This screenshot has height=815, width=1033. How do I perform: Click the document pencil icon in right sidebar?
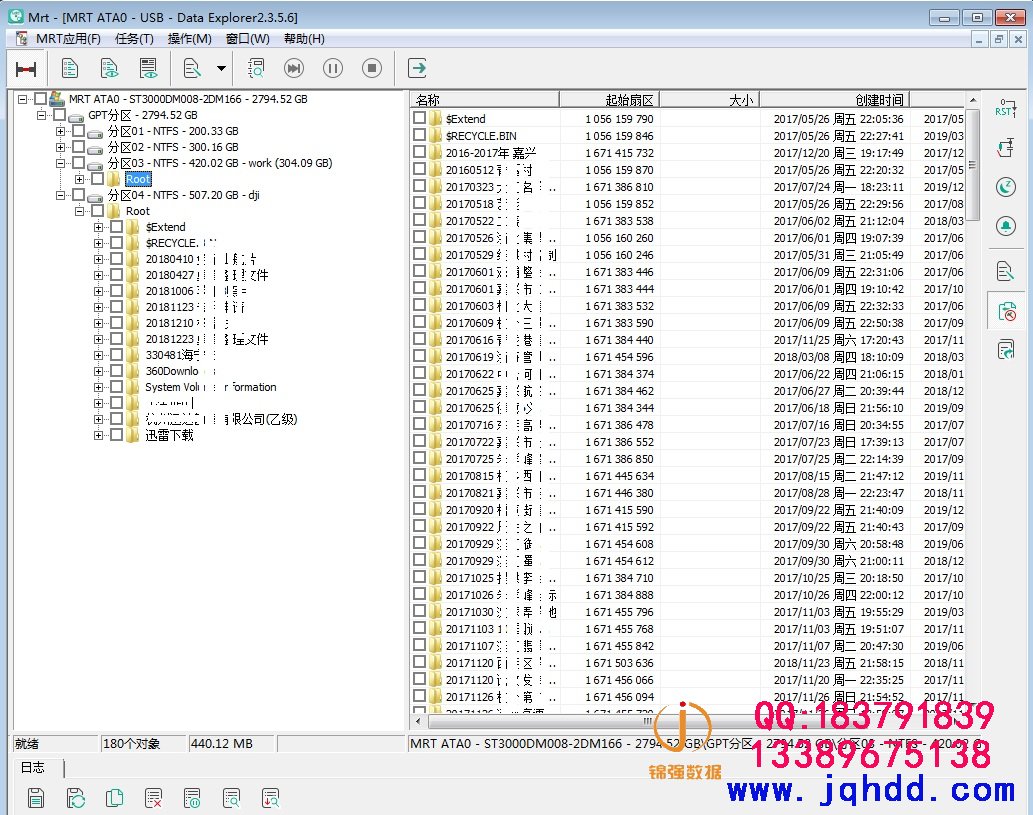[x=1005, y=271]
